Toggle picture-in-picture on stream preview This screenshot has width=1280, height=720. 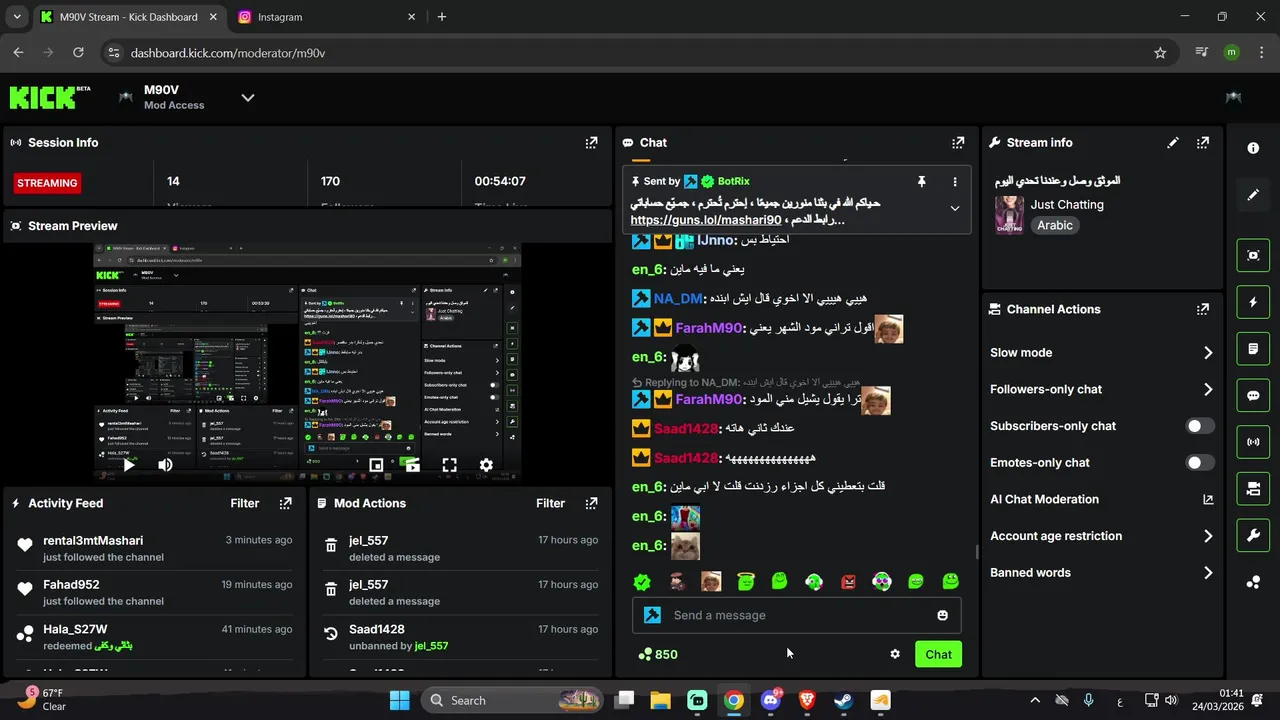pos(376,465)
